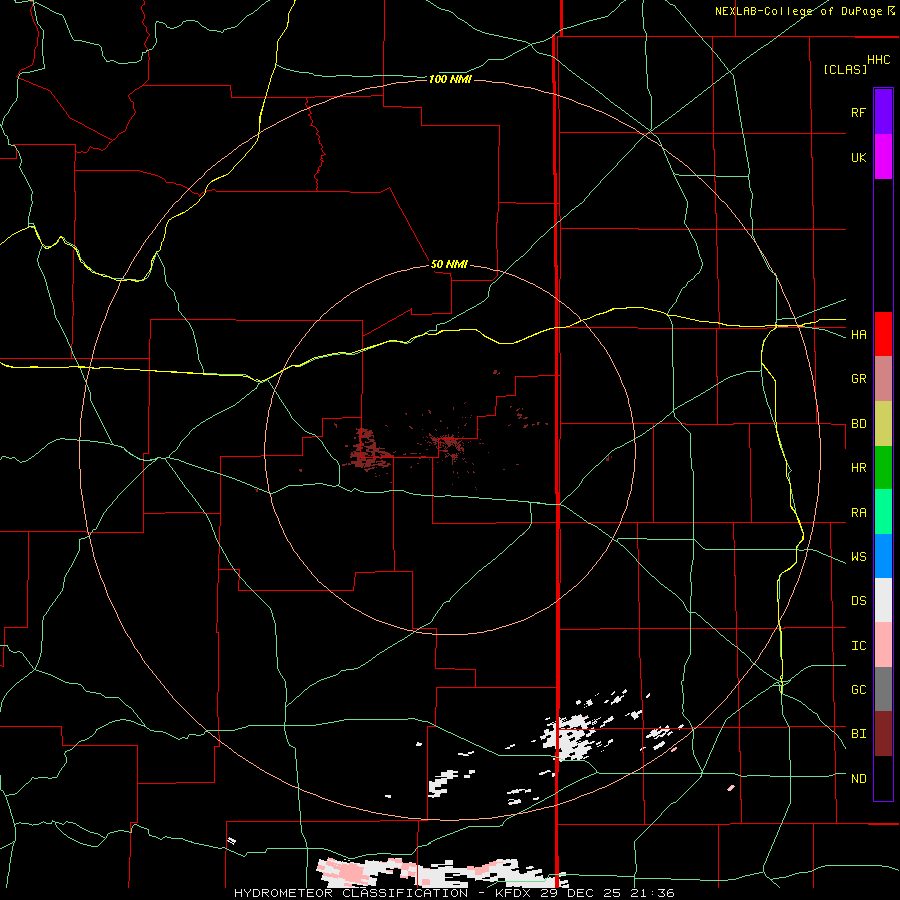Click the BI legend label
This screenshot has width=900, height=900.
(858, 734)
